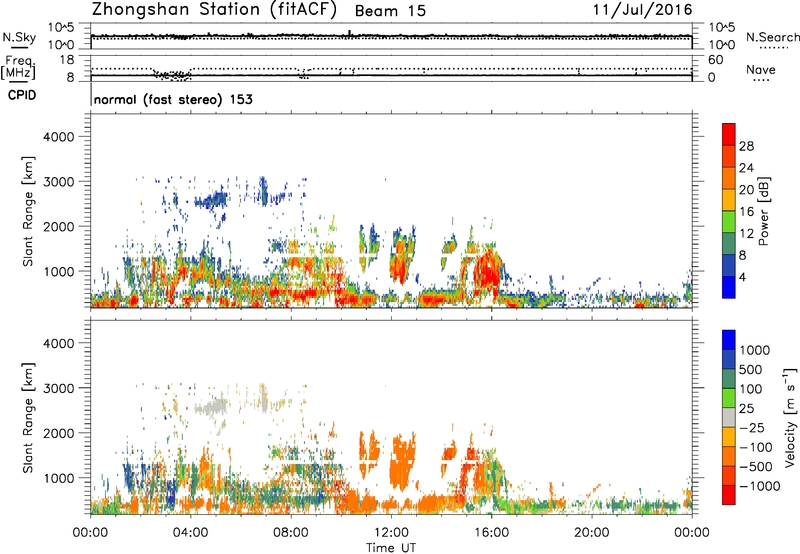
Task: Click the velocity panel 'Slant Range [km]' label
Action: (x=28, y=417)
